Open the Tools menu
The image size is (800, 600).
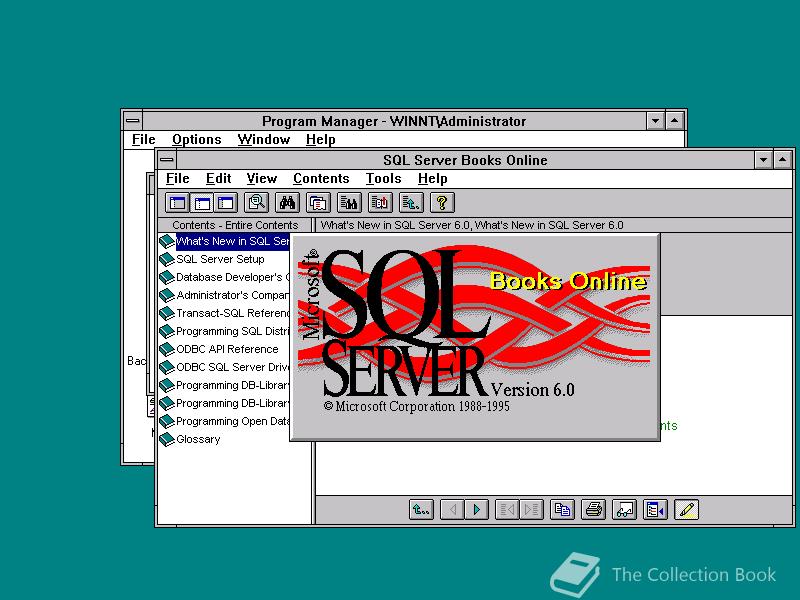(x=383, y=179)
